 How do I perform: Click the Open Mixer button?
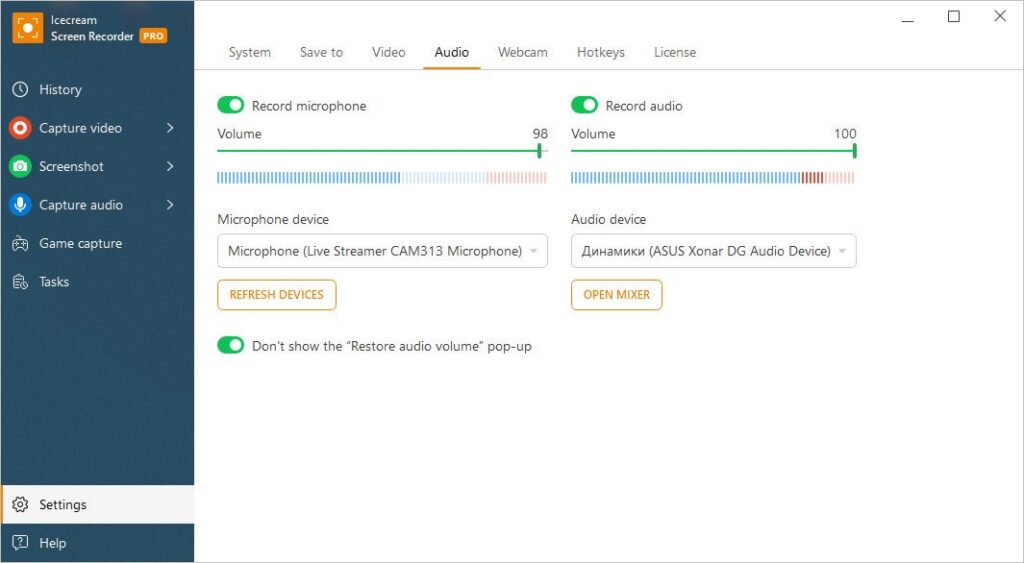pos(616,295)
